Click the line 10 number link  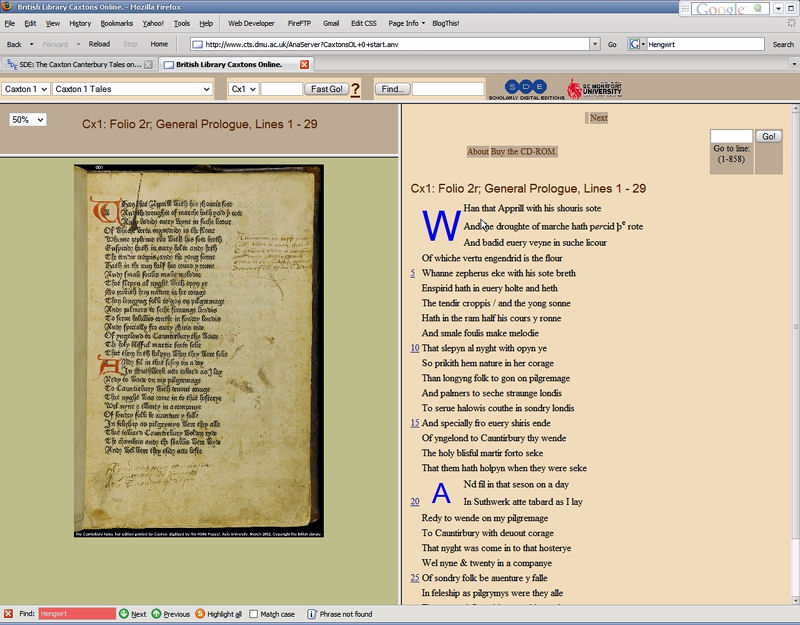(x=414, y=348)
